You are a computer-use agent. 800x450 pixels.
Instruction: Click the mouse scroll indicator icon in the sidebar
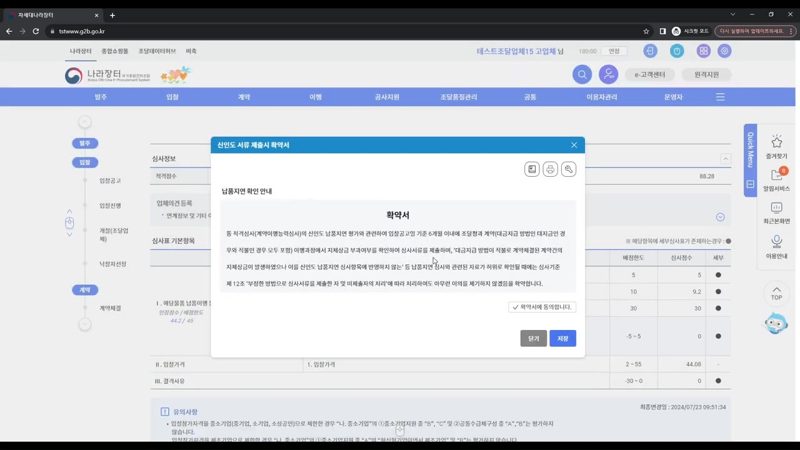(69, 223)
